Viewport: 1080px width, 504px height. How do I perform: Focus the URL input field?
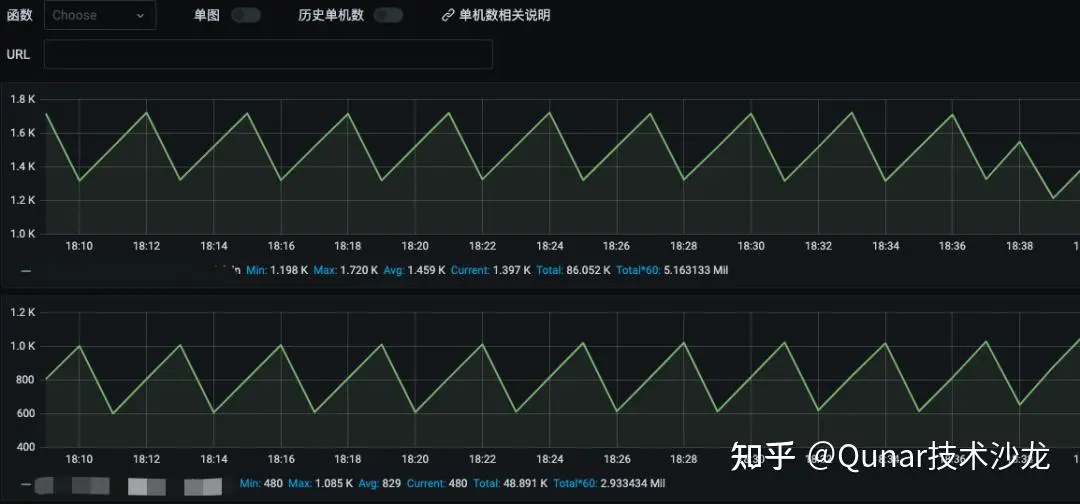(x=268, y=54)
